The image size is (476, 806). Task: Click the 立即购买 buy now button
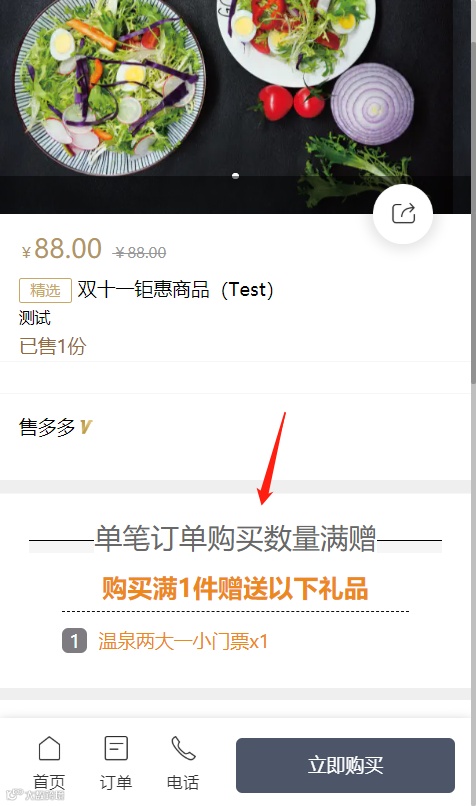point(345,765)
